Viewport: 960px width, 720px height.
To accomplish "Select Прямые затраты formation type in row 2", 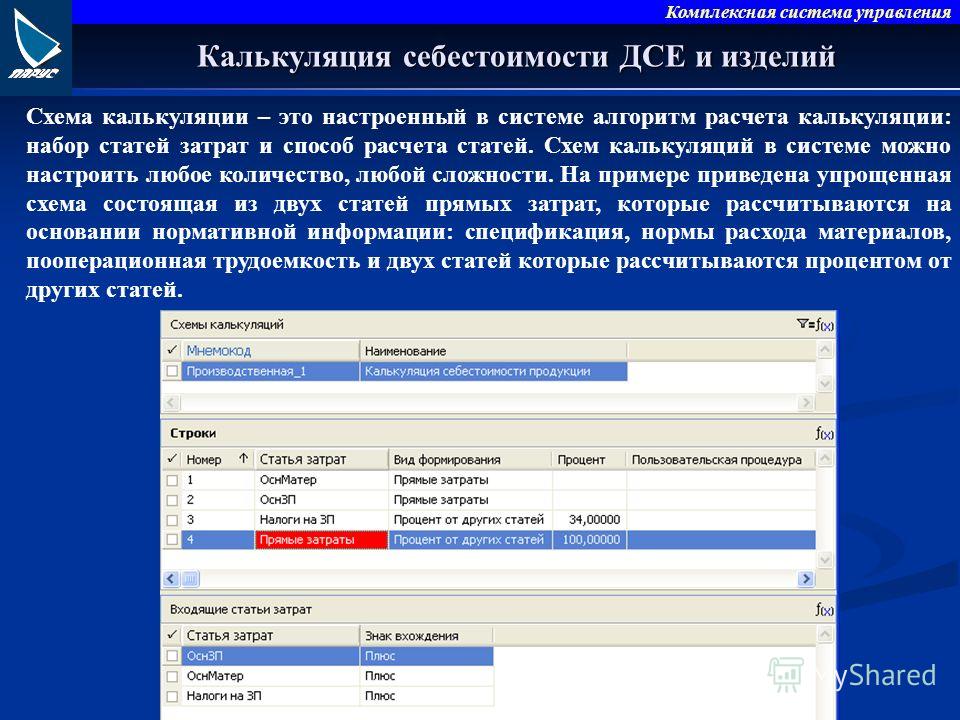I will click(470, 500).
